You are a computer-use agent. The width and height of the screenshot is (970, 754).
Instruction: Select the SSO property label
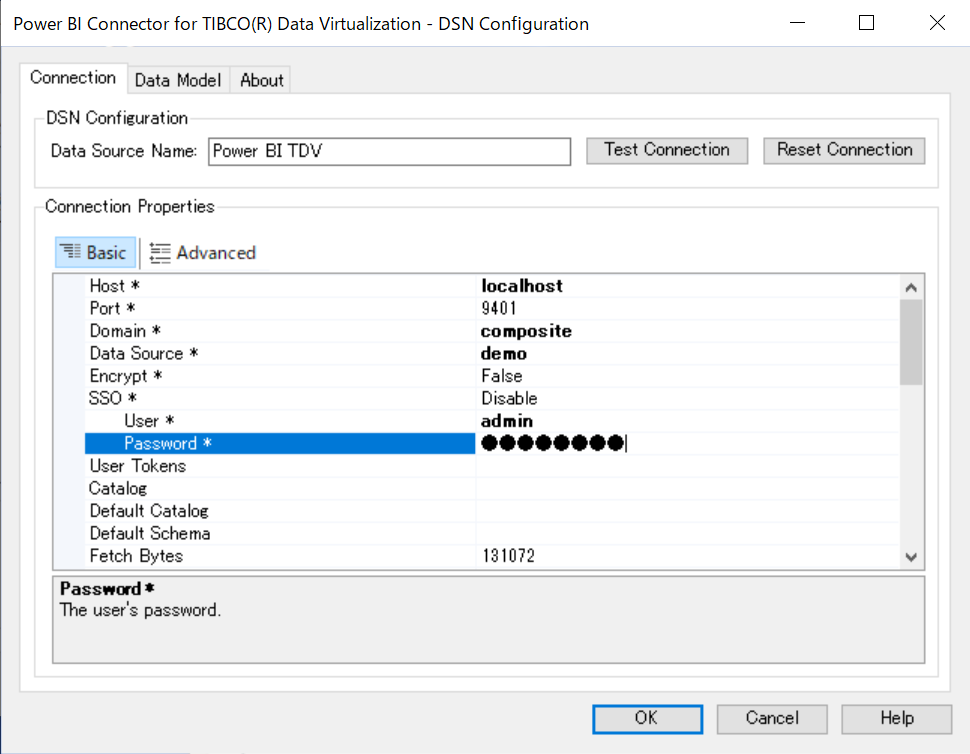pyautogui.click(x=113, y=398)
